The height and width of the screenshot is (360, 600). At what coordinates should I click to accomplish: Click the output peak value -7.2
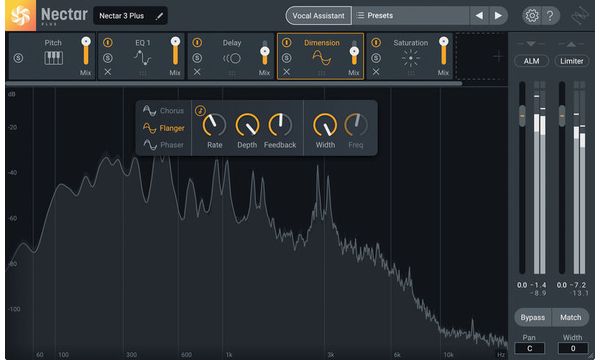(x=578, y=285)
